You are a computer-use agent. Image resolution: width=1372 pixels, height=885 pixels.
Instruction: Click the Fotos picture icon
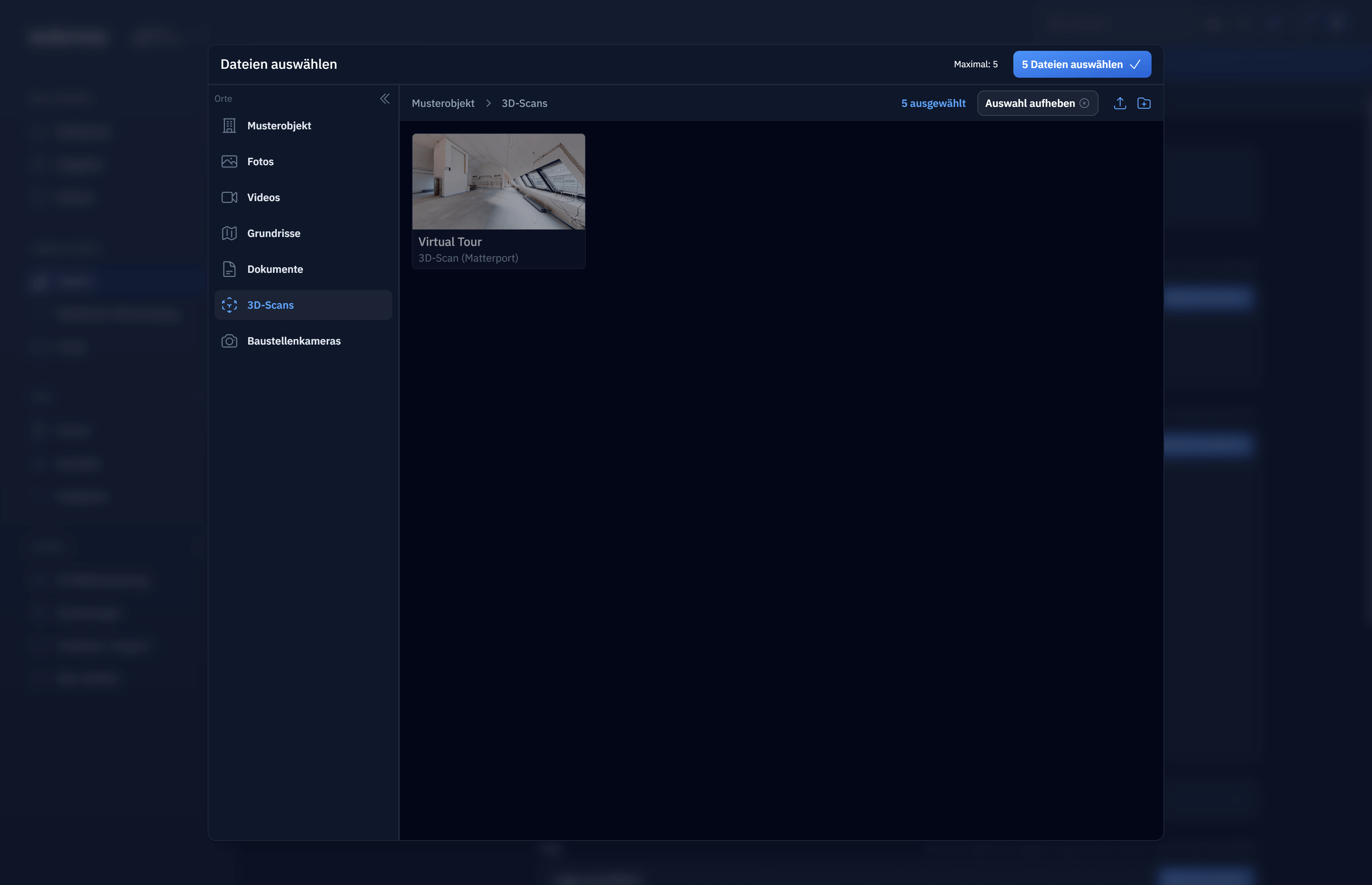tap(229, 161)
